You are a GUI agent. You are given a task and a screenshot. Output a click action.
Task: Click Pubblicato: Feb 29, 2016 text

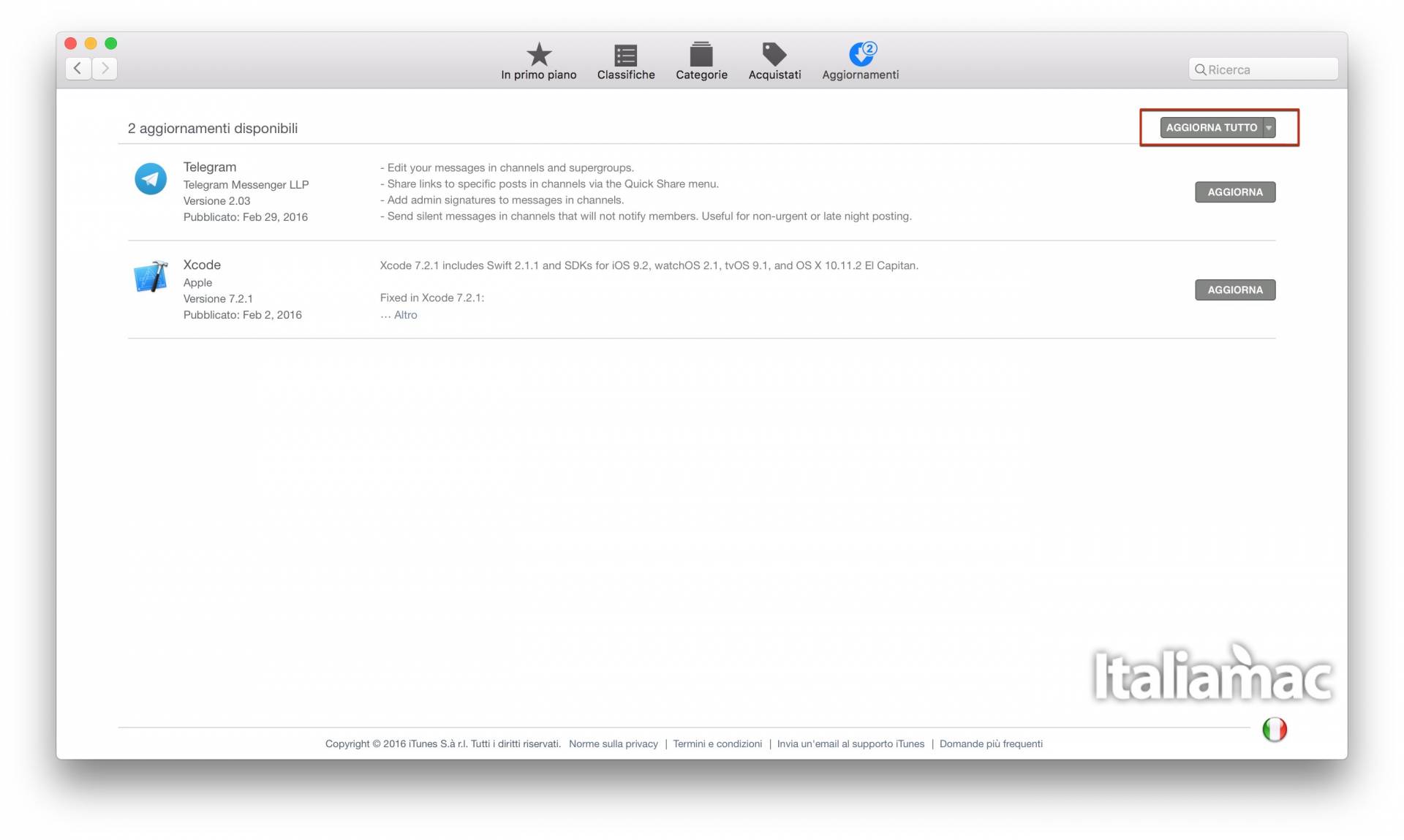245,217
